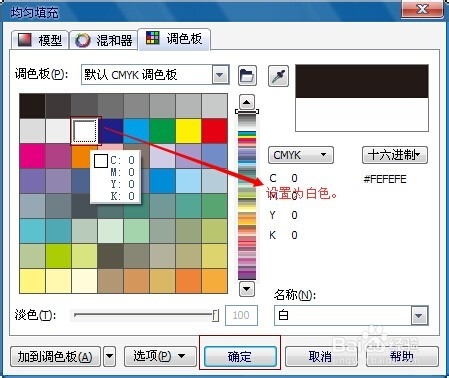Click the 名称 name field showing 白
Screen dimensions: 449x378
coord(343,315)
